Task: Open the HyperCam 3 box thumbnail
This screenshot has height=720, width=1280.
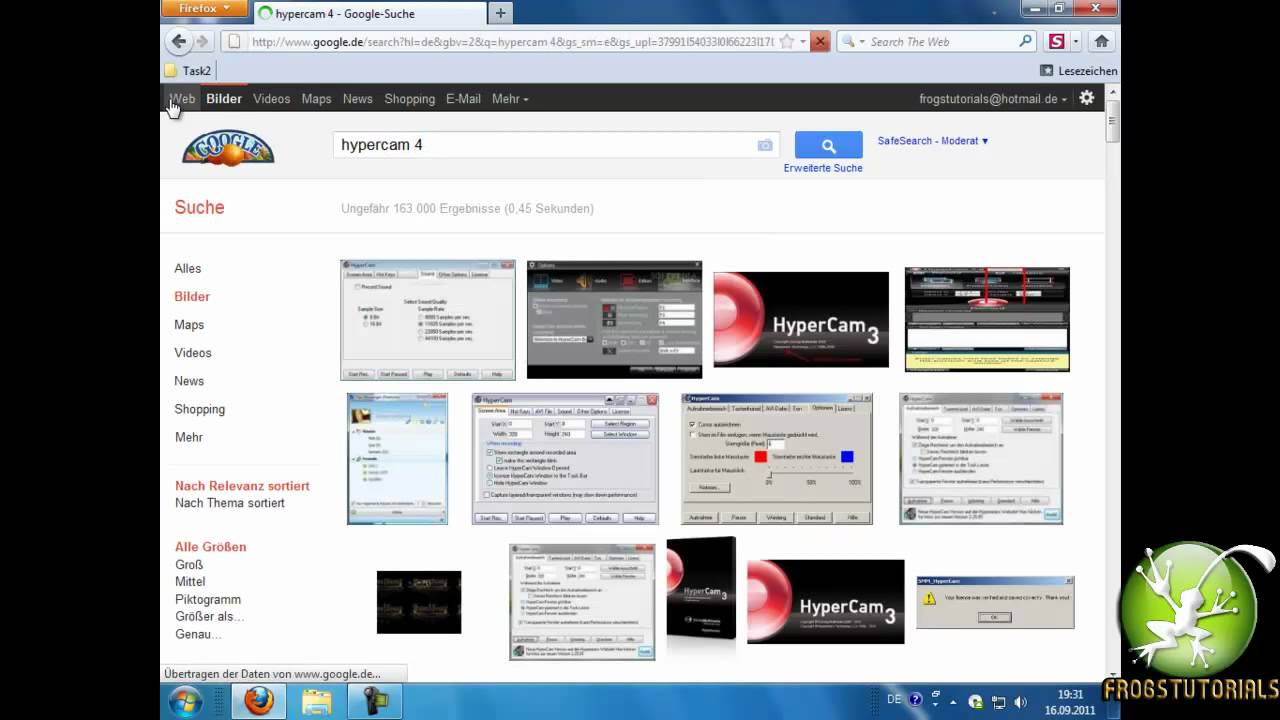Action: pyautogui.click(x=701, y=588)
